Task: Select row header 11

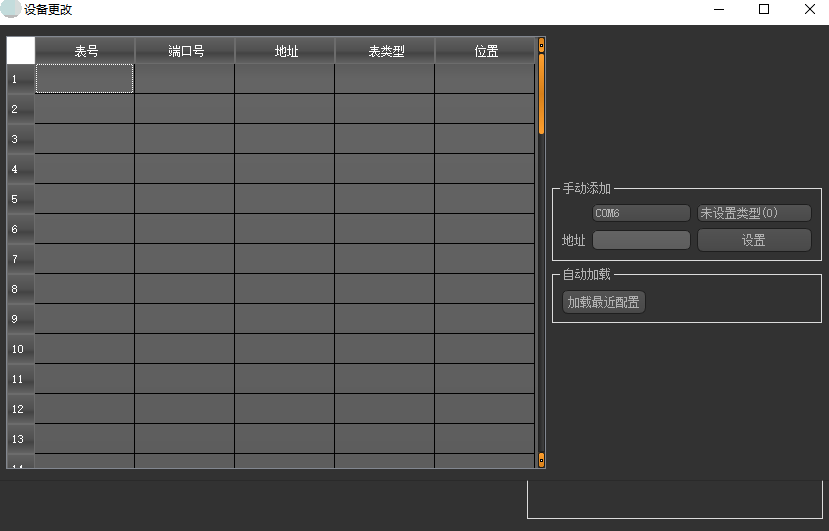Action: (x=21, y=379)
